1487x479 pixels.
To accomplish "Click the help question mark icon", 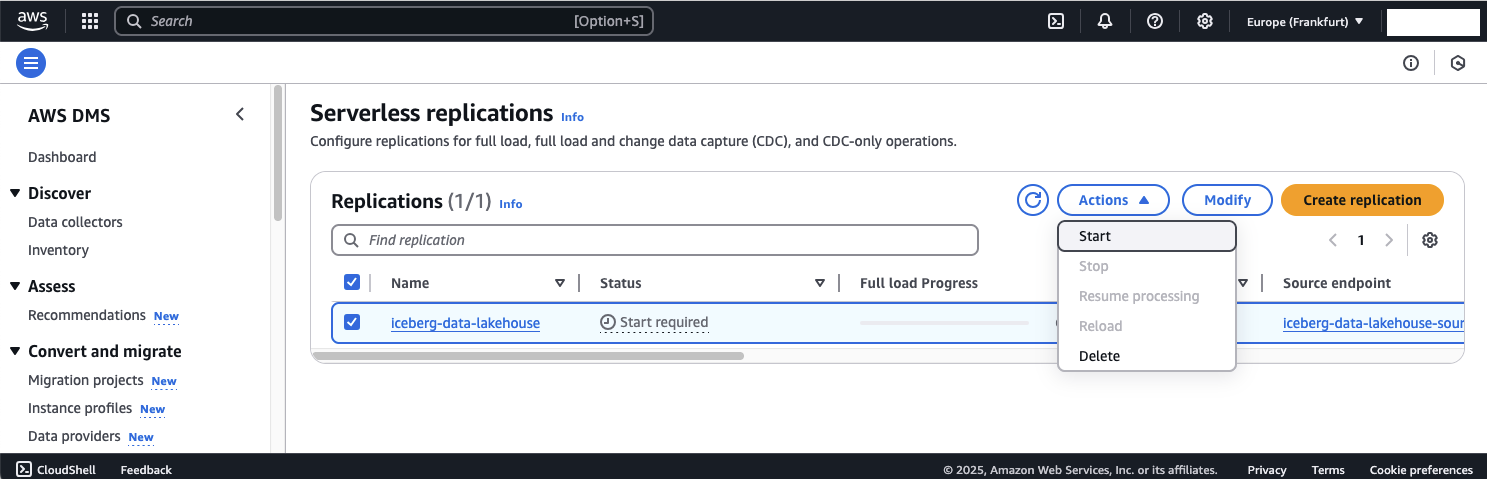I will (1155, 21).
